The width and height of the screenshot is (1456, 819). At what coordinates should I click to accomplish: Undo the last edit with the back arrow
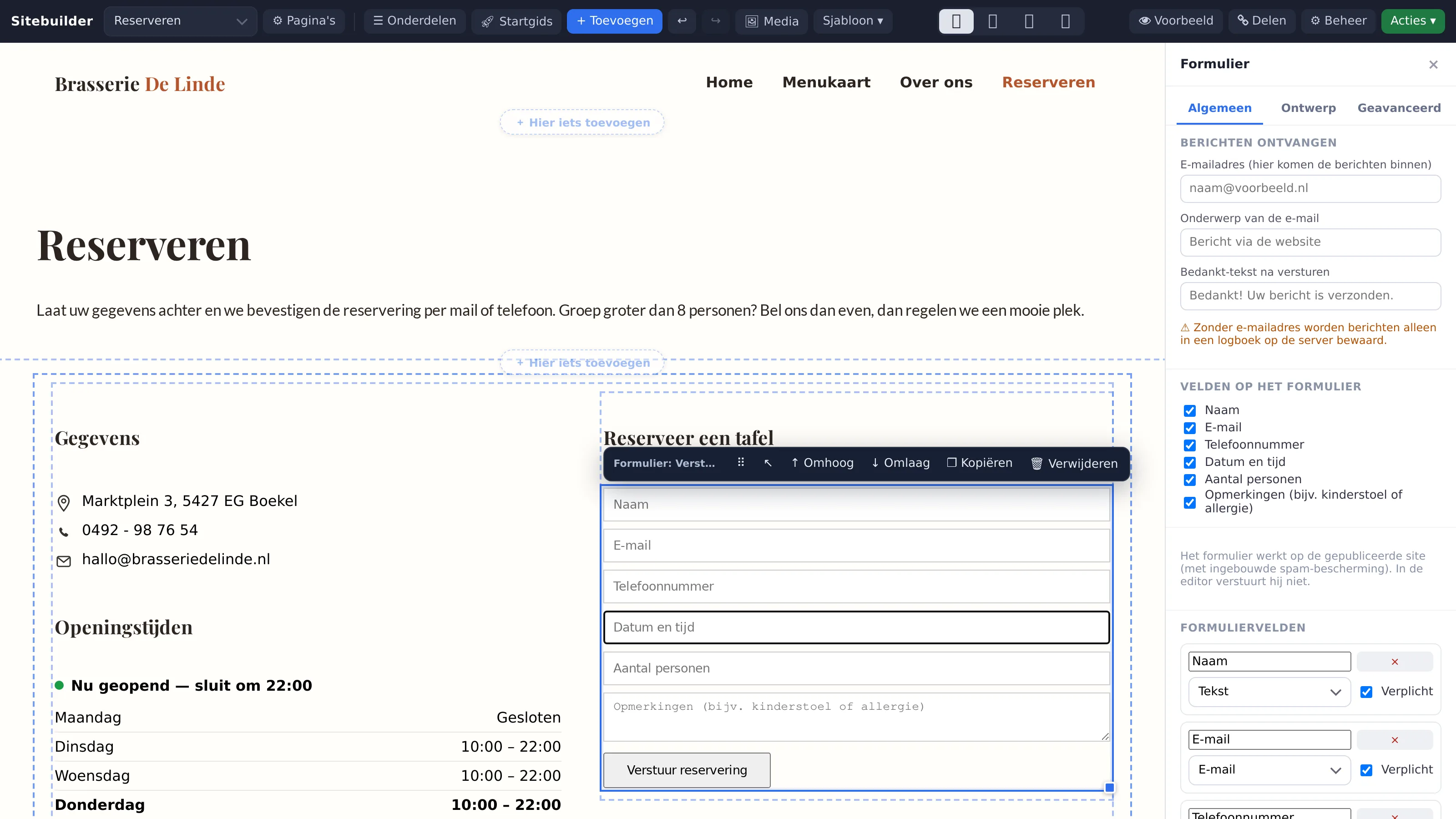coord(682,21)
